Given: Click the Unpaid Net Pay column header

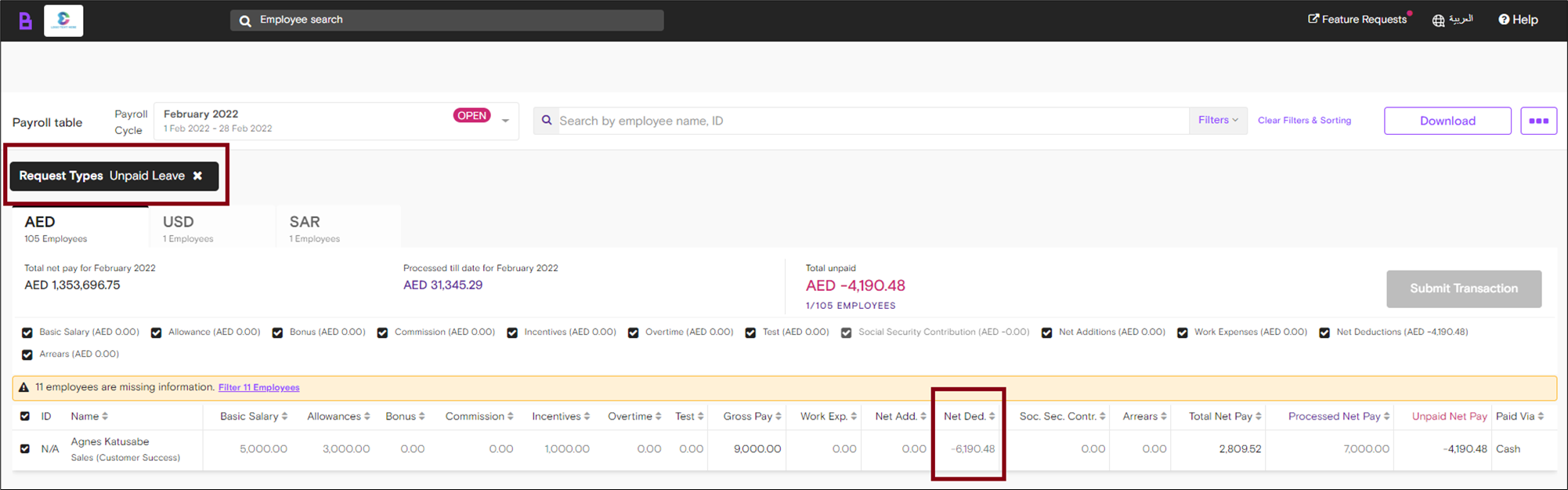Looking at the screenshot, I should (1449, 416).
